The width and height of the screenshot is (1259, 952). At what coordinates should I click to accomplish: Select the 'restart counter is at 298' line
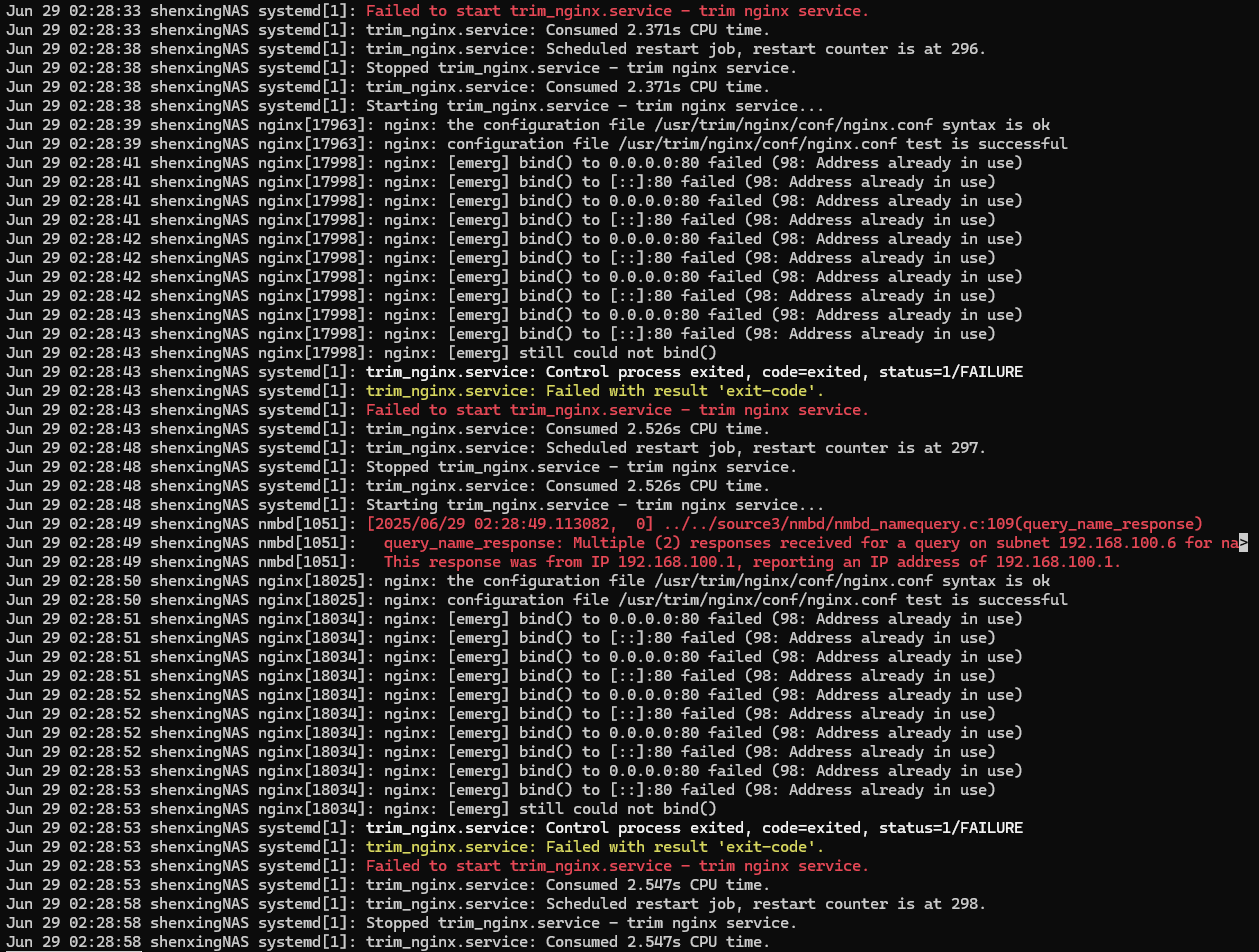[496, 904]
